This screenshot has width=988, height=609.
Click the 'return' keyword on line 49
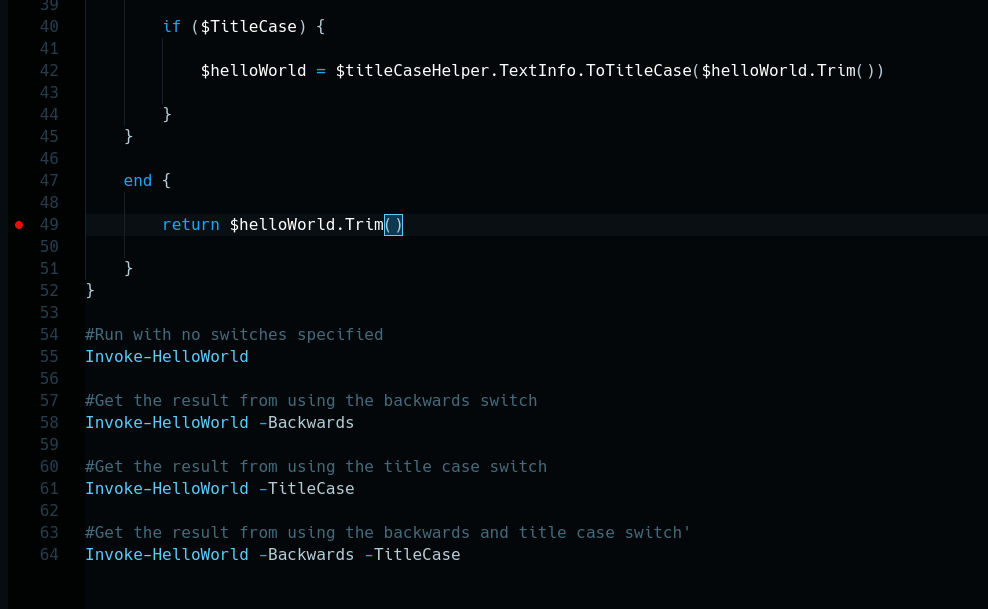[x=190, y=225]
